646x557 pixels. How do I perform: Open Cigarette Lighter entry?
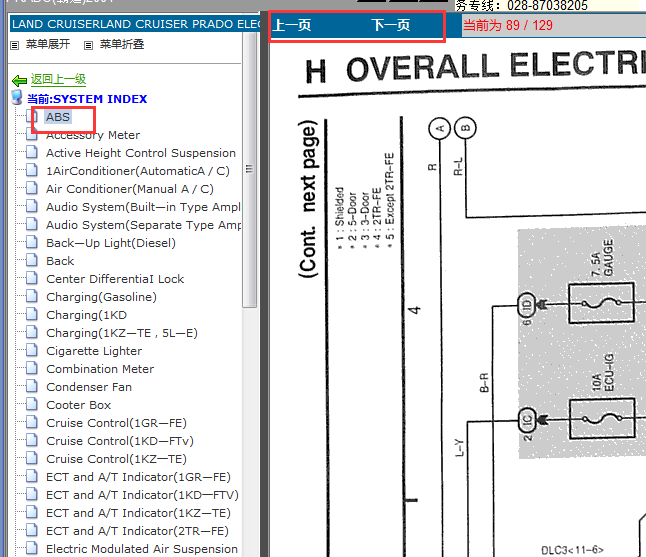(94, 351)
